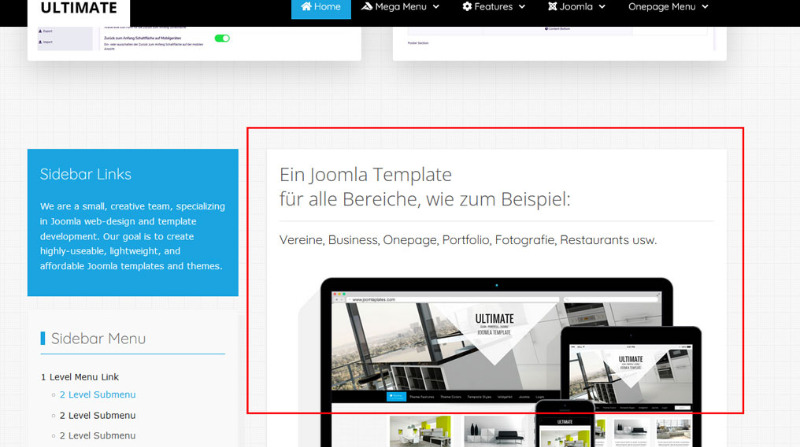Viewport: 800px width, 447px height.
Task: Click the smartphone mockup image
Action: pyautogui.click(x=565, y=424)
